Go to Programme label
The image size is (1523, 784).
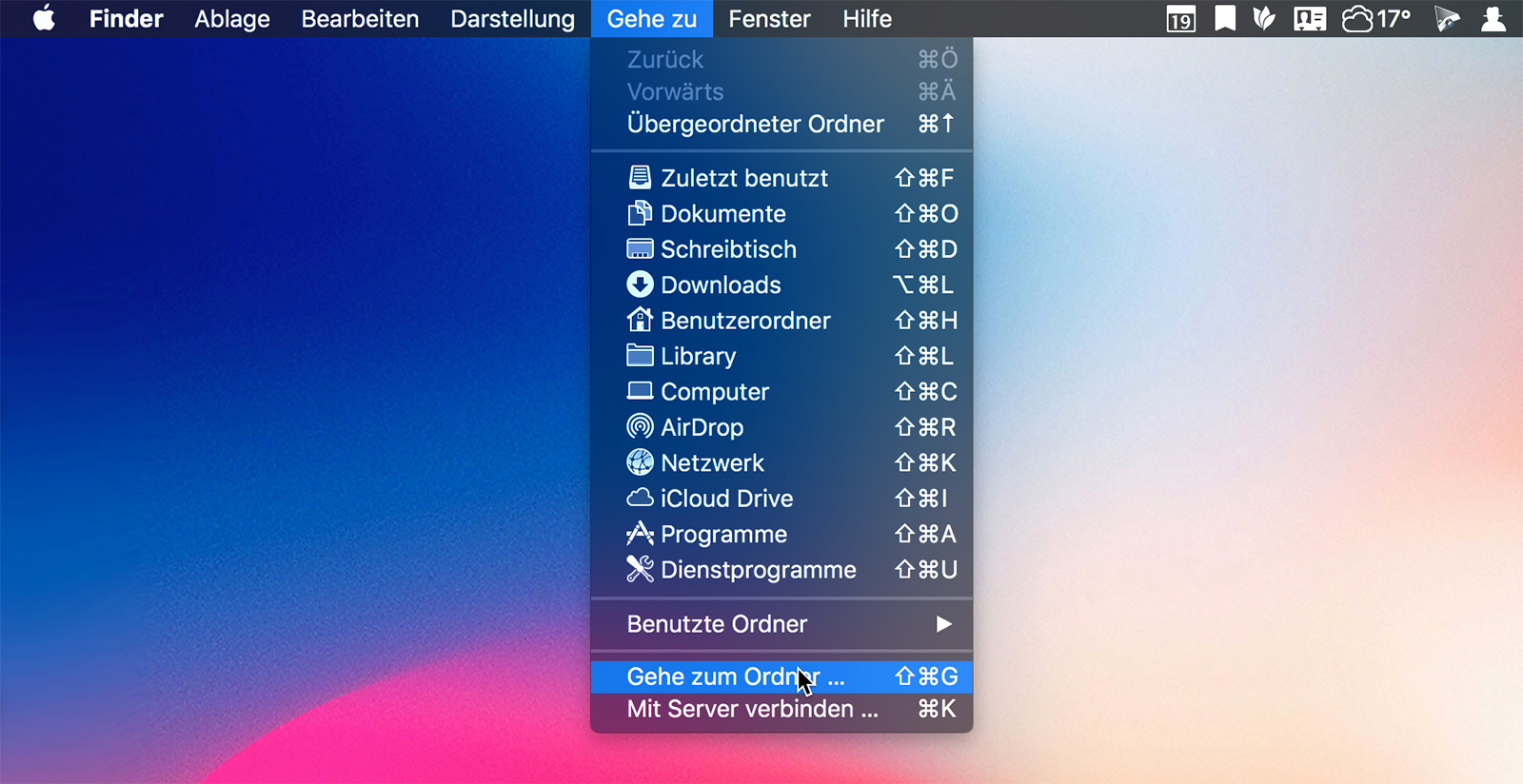pyautogui.click(x=723, y=535)
